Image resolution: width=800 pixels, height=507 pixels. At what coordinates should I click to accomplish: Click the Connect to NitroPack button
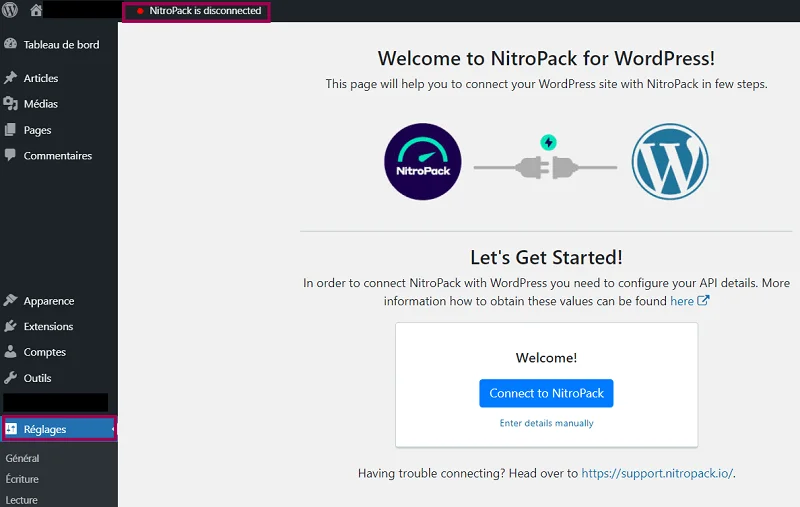click(x=546, y=393)
